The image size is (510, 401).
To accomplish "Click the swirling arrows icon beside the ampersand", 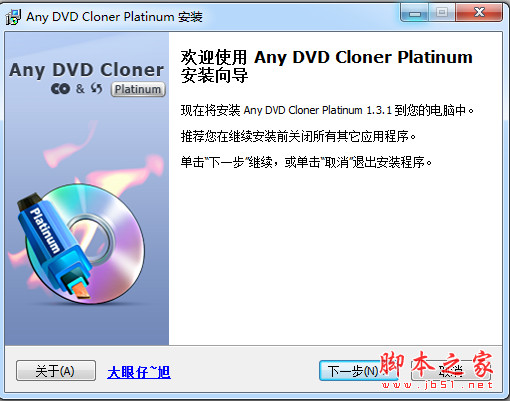I will click(x=96, y=88).
